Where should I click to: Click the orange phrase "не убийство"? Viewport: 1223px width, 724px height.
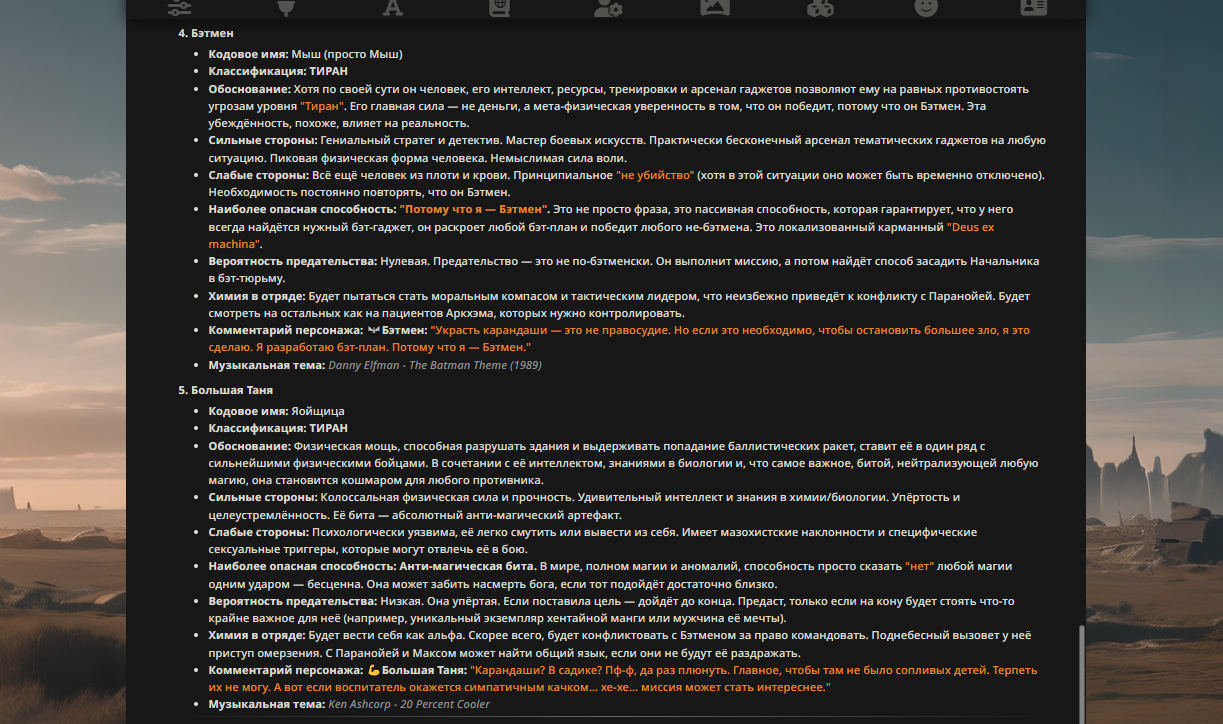pyautogui.click(x=655, y=175)
